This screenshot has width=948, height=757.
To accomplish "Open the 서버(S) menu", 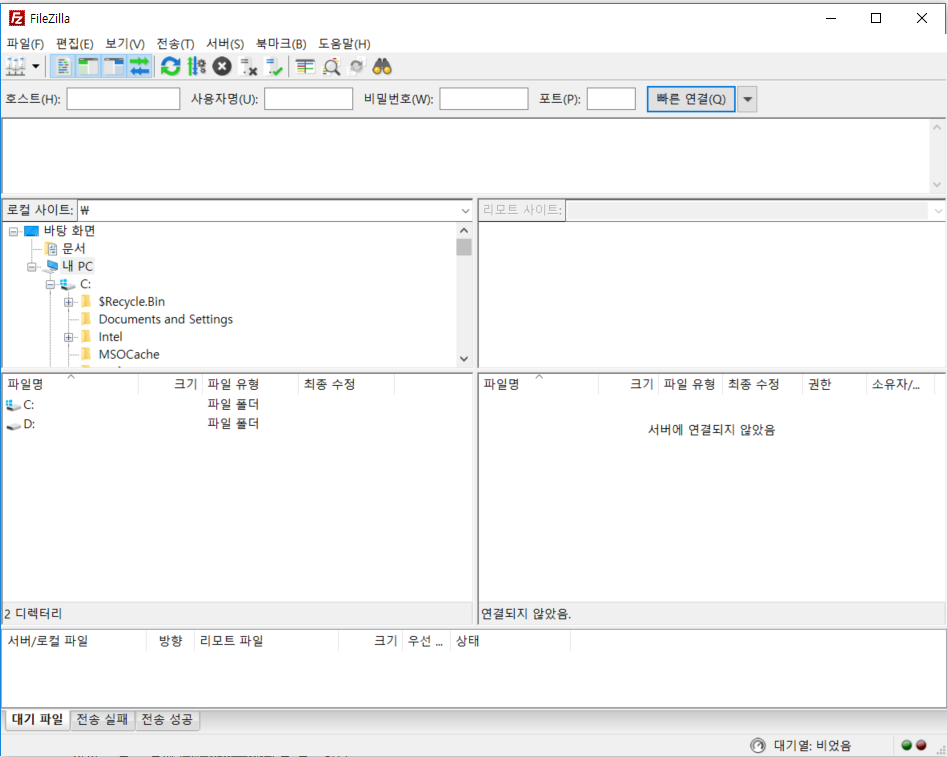I will tap(225, 44).
